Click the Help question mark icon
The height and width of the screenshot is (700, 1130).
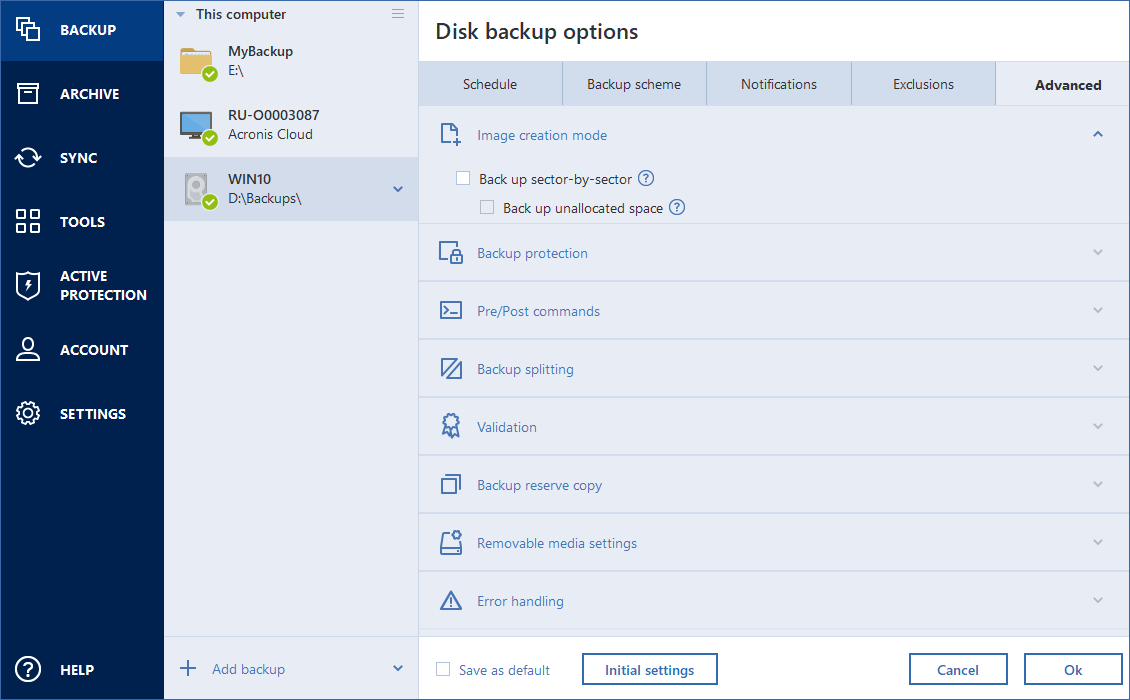[x=28, y=670]
